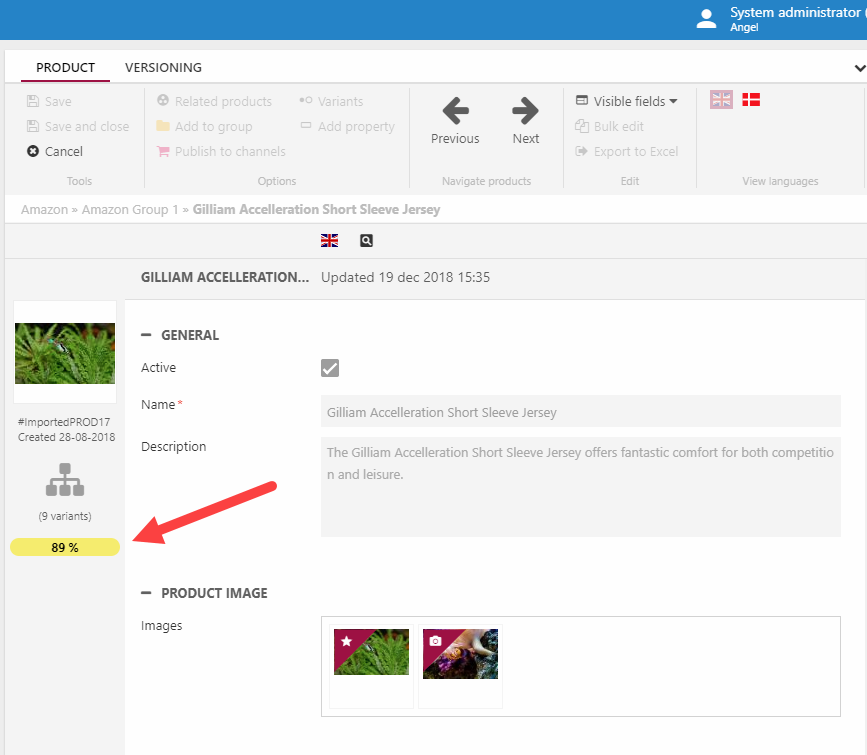Collapse the General section
This screenshot has height=755, width=867.
pos(146,336)
